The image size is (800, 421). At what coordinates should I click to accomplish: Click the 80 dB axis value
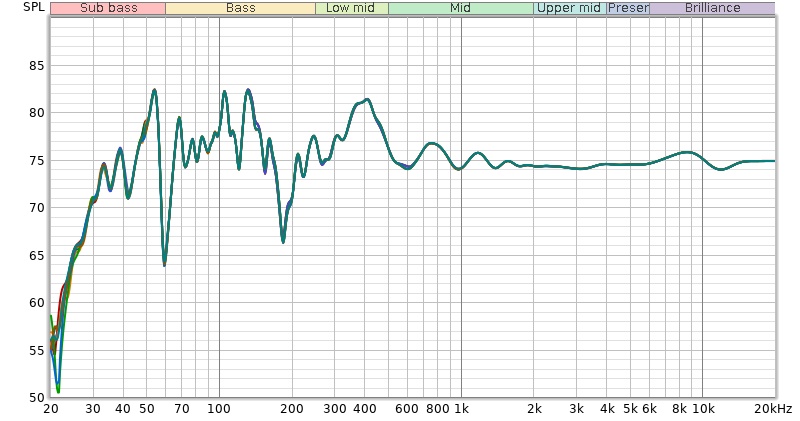(37, 113)
